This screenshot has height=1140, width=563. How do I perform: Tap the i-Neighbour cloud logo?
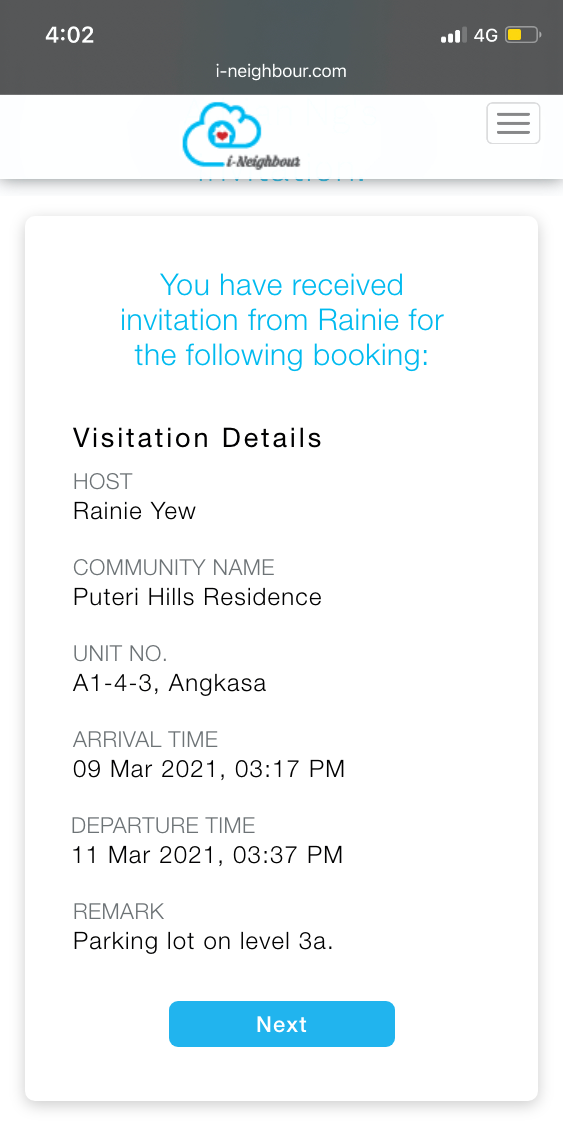[241, 135]
